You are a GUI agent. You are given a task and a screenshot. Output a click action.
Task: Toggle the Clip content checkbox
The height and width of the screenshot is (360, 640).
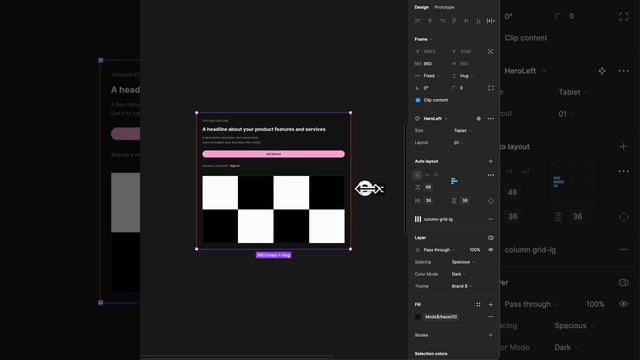(418, 100)
